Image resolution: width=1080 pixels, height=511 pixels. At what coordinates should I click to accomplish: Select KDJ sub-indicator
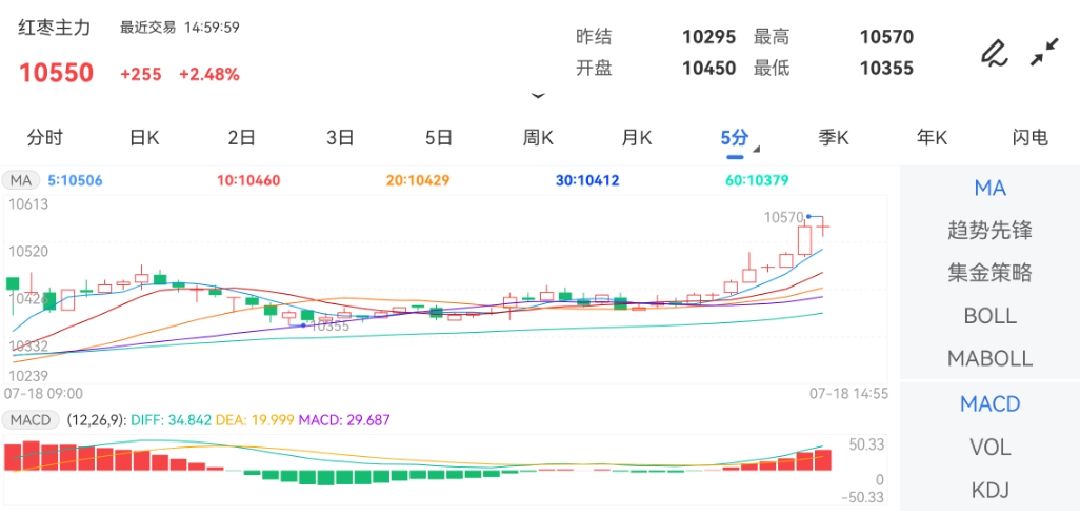pos(990,490)
